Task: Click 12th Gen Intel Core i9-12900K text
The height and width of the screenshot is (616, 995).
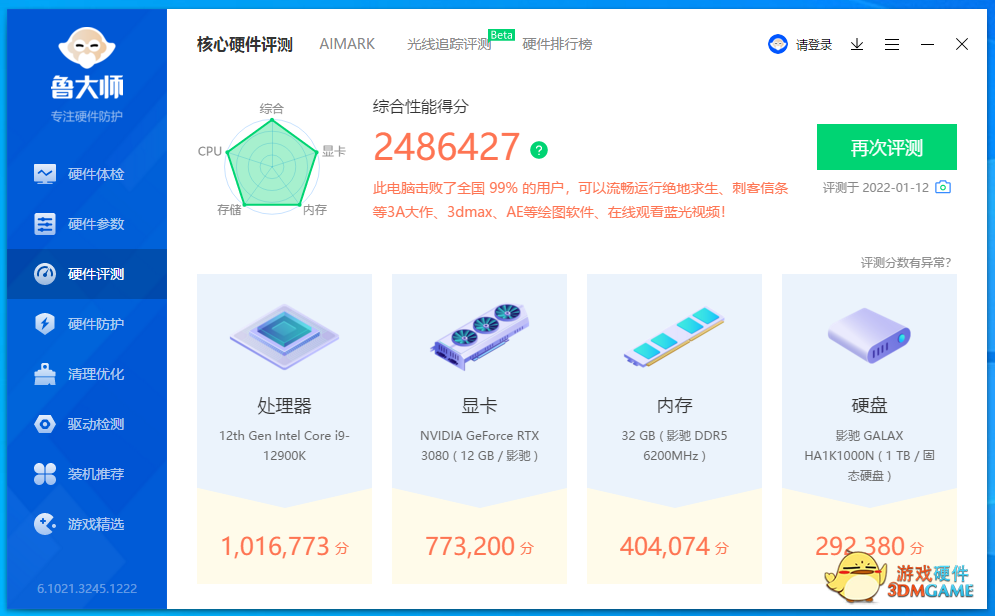Action: tap(284, 445)
